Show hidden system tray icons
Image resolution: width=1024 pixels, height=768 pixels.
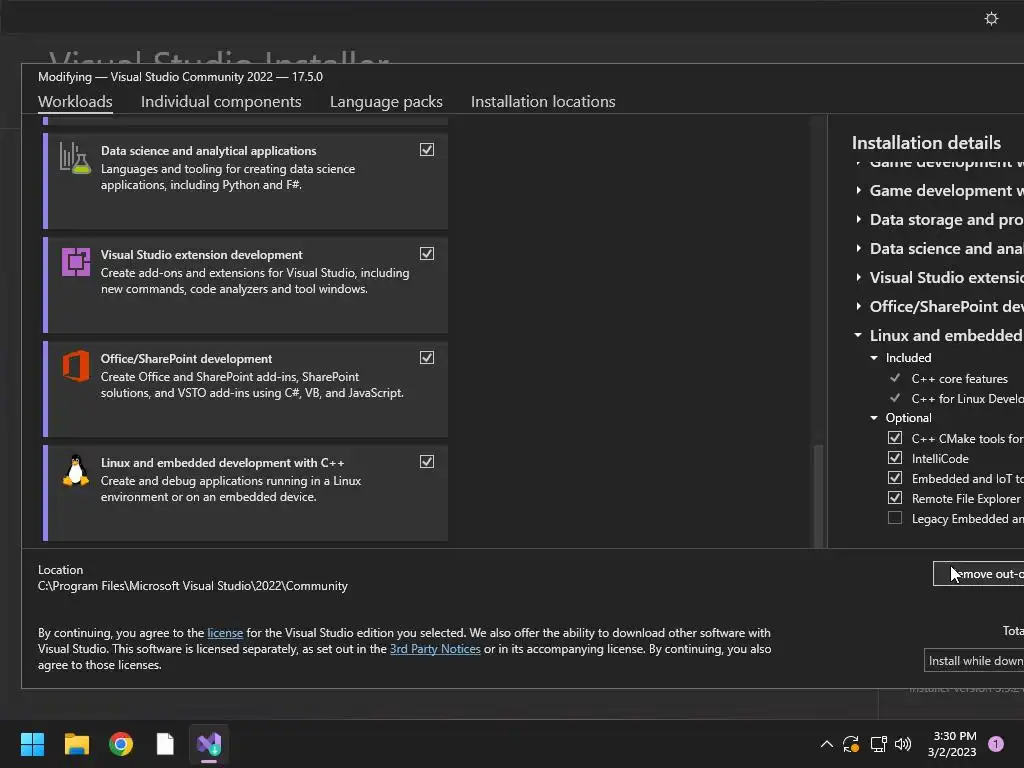(826, 744)
